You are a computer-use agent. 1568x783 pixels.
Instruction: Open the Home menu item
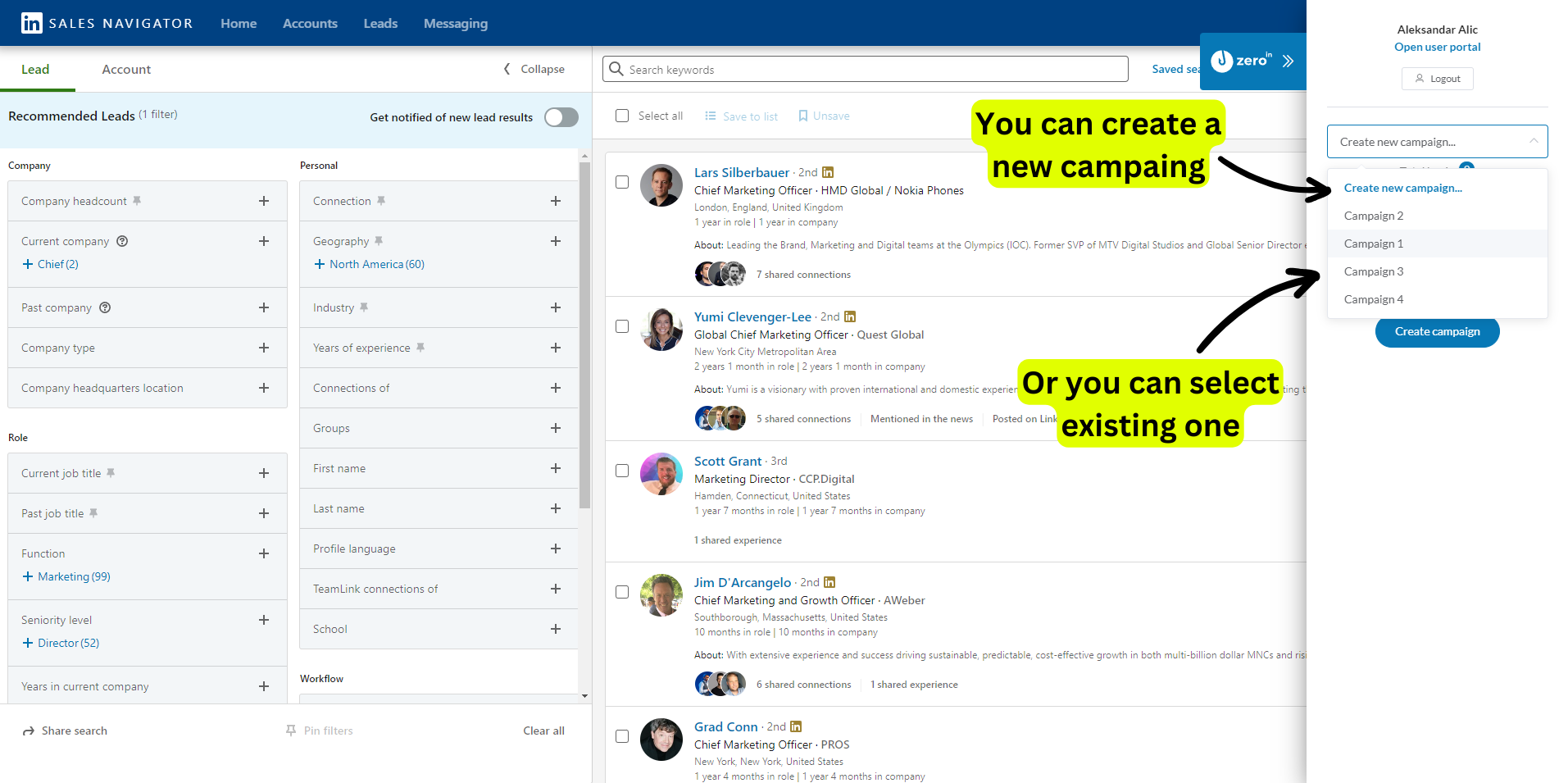pos(239,23)
